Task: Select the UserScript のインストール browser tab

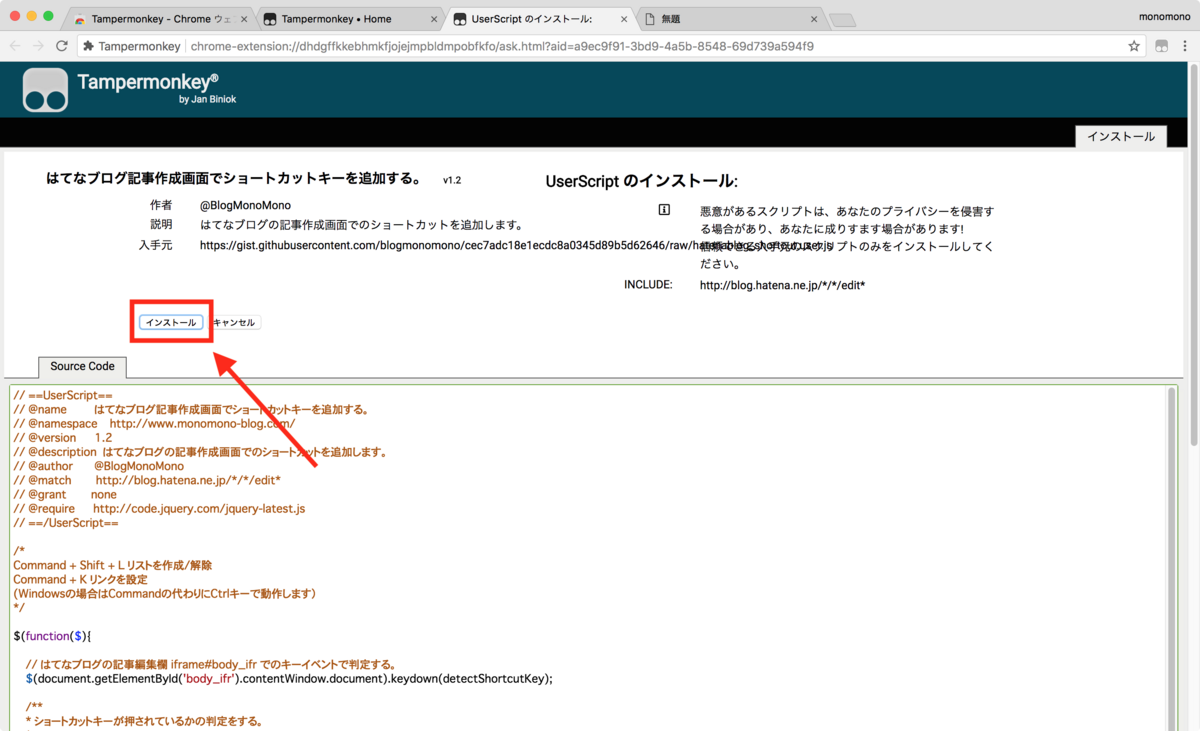Action: pyautogui.click(x=540, y=19)
